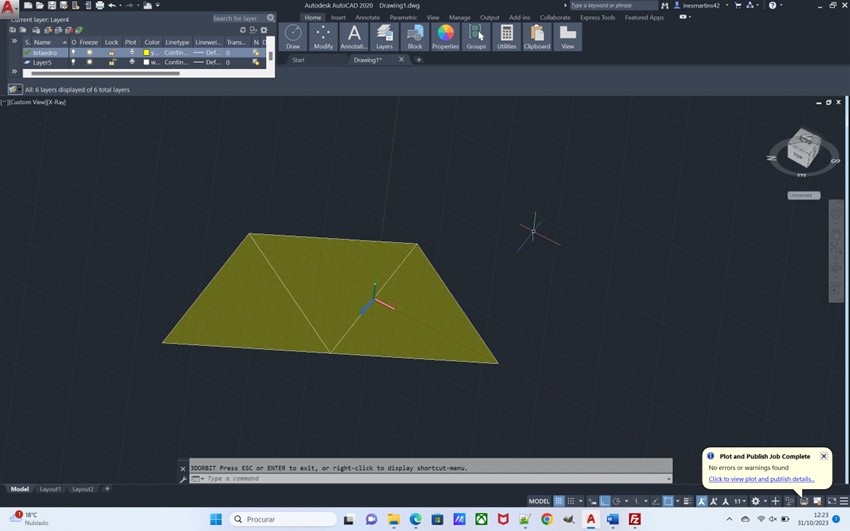
Task: Toggle Freeze sun icon for Layer5
Action: [89, 62]
